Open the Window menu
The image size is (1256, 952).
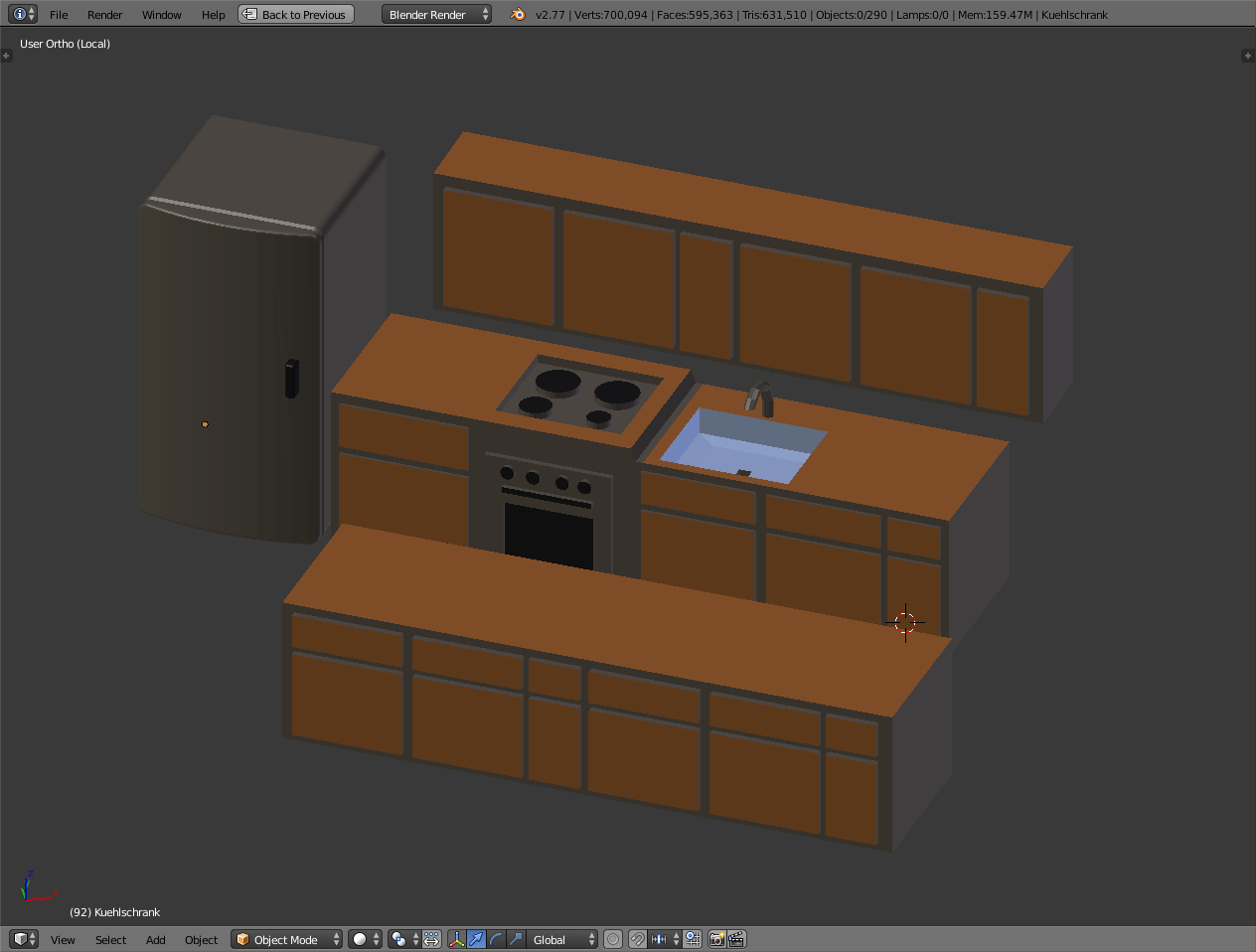pyautogui.click(x=161, y=15)
